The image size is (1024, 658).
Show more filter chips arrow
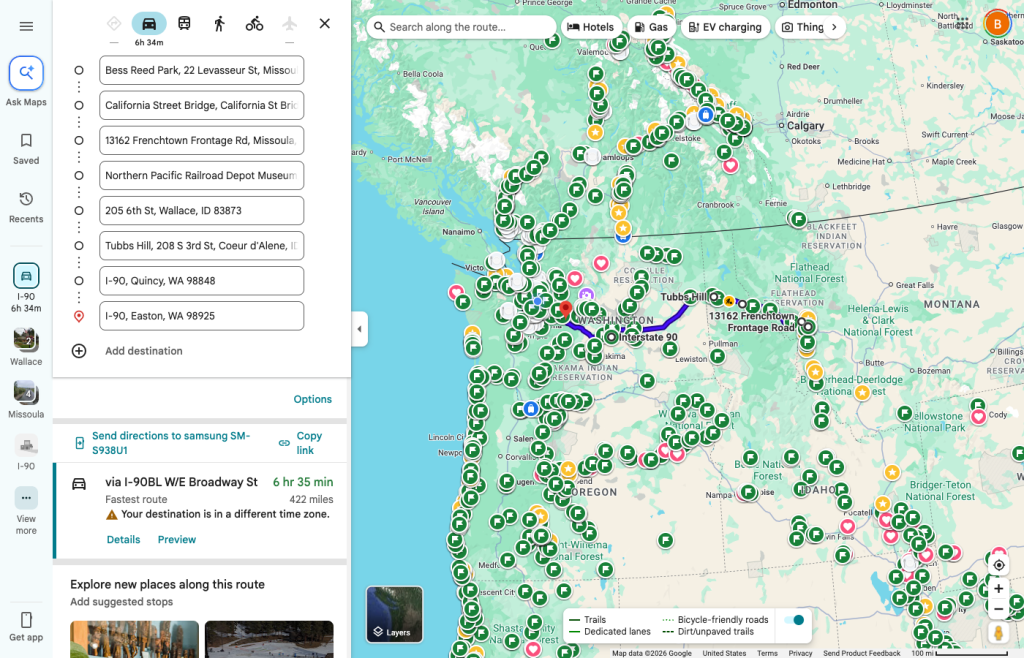tap(834, 27)
